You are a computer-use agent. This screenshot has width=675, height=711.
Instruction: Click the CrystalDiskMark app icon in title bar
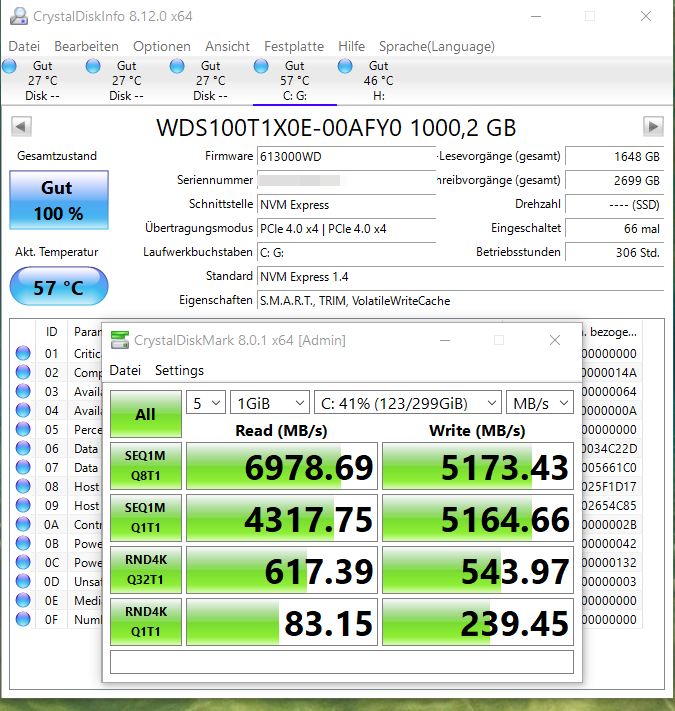(120, 340)
